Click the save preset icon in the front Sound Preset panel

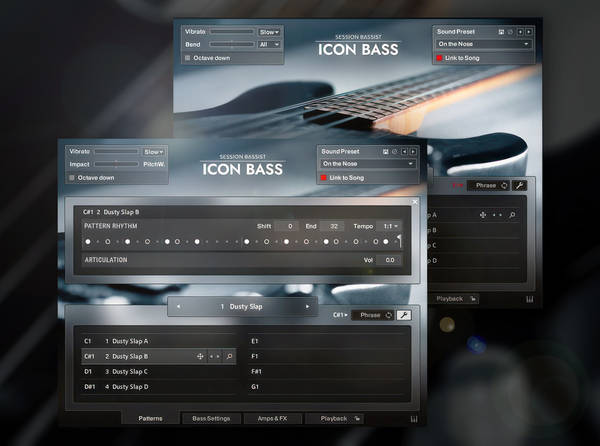pyautogui.click(x=385, y=152)
